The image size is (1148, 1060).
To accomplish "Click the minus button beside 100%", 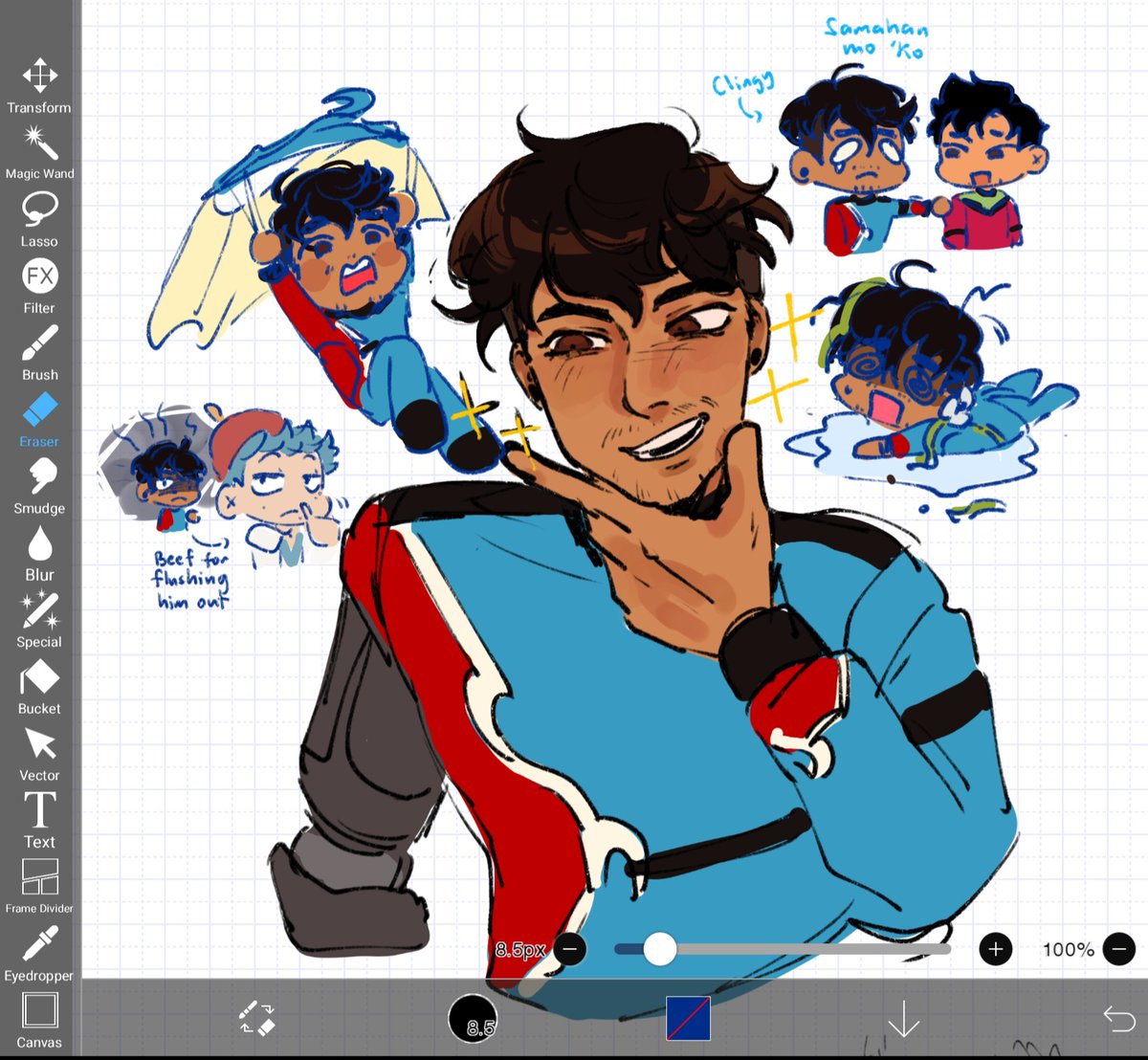I will [x=1118, y=949].
